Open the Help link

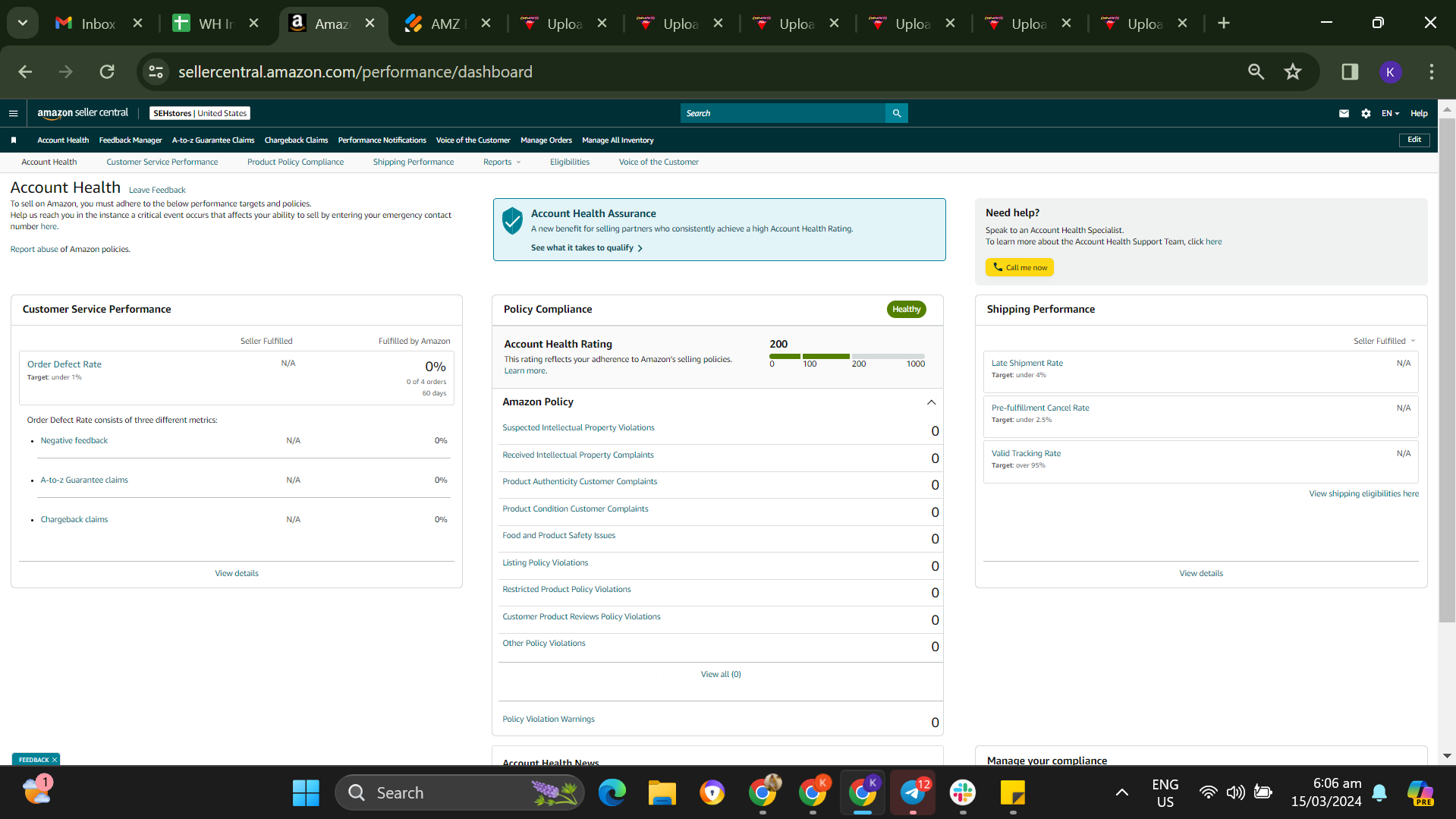(x=1419, y=113)
